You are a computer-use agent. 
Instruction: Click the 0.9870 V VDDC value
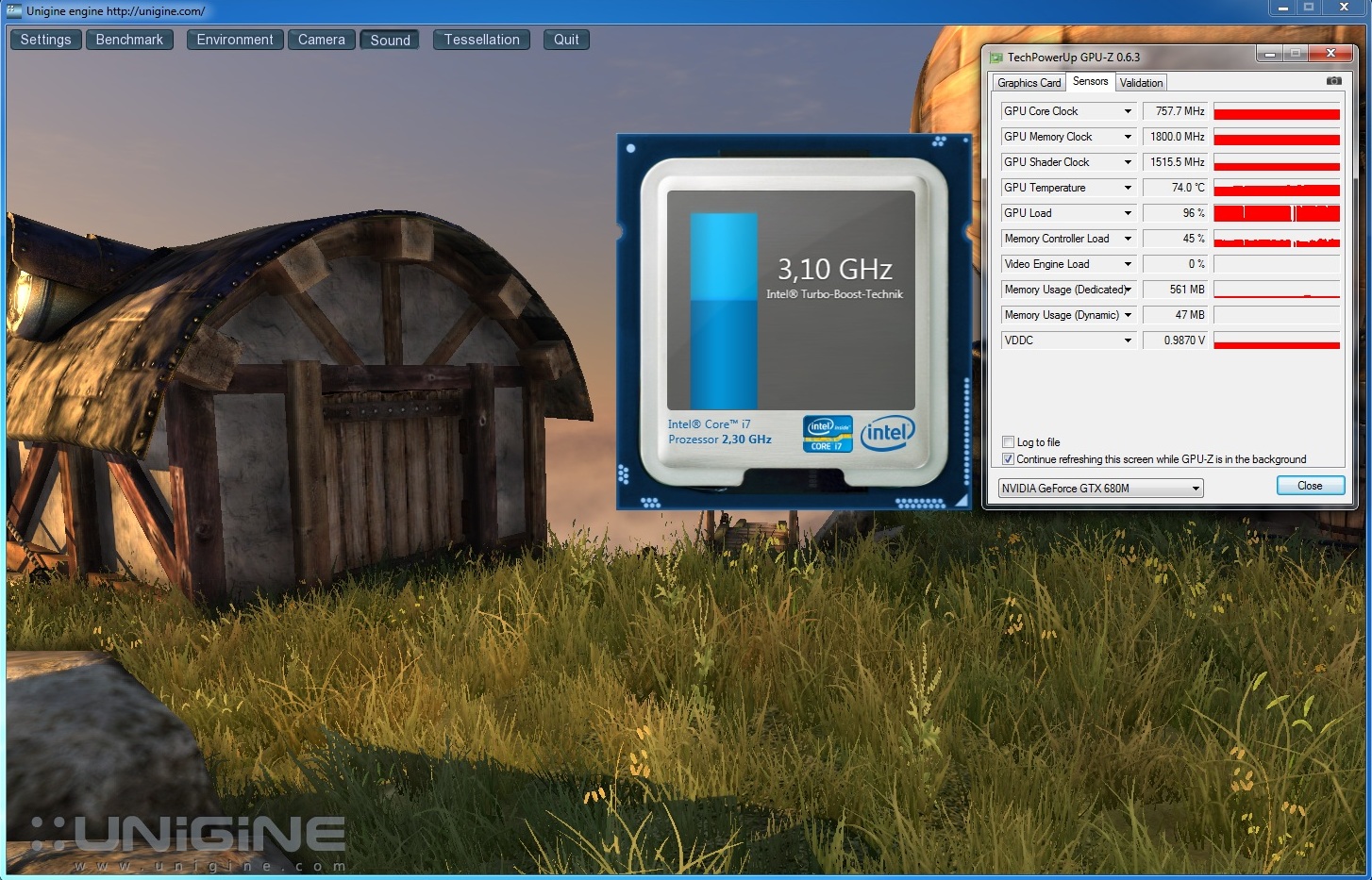[1175, 340]
